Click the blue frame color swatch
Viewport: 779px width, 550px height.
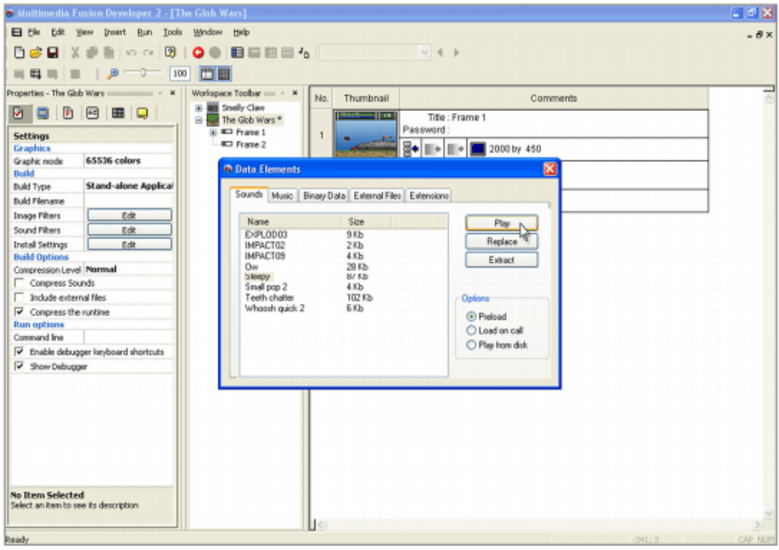(477, 149)
